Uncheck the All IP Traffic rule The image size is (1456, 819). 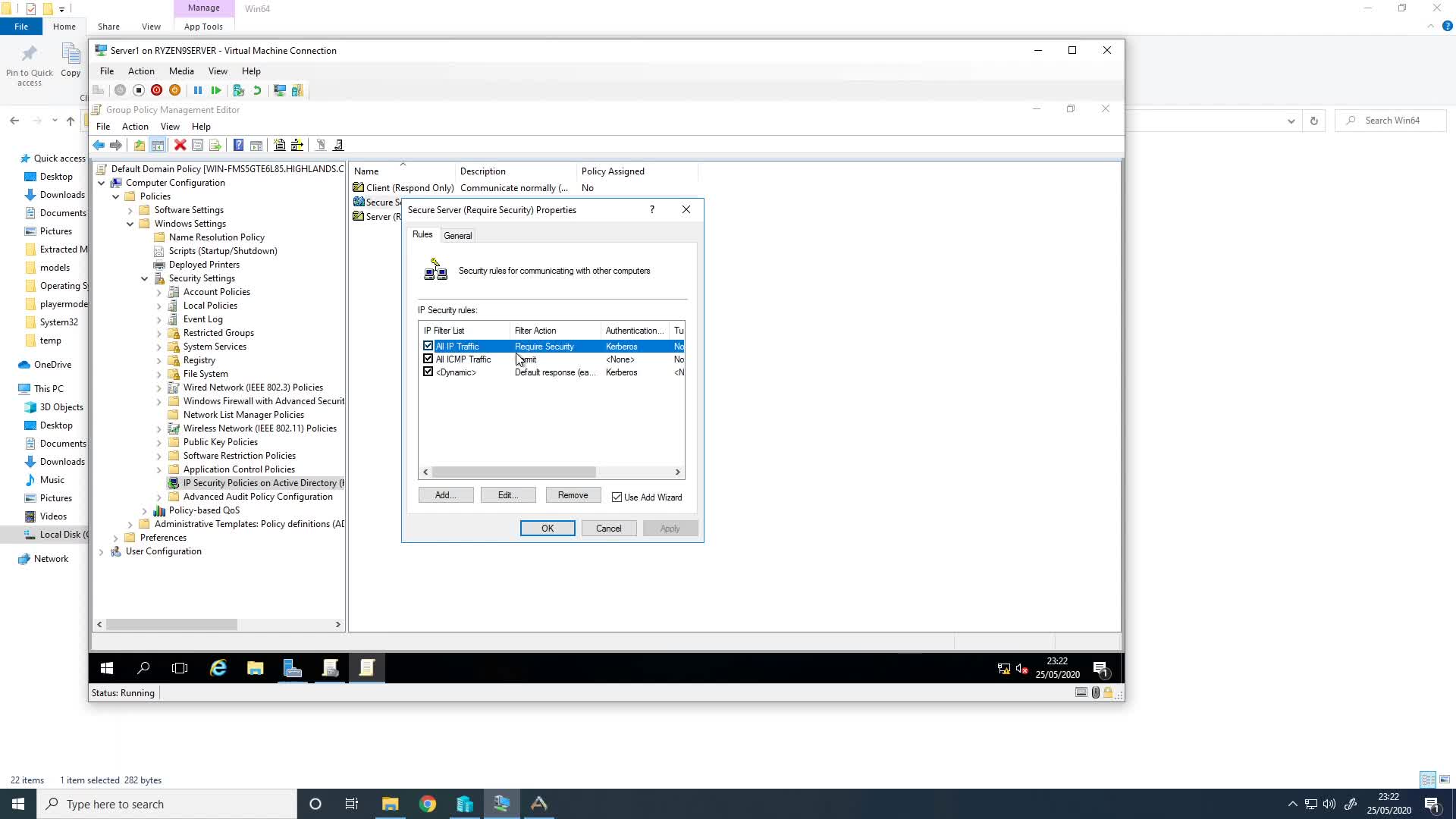pos(428,346)
